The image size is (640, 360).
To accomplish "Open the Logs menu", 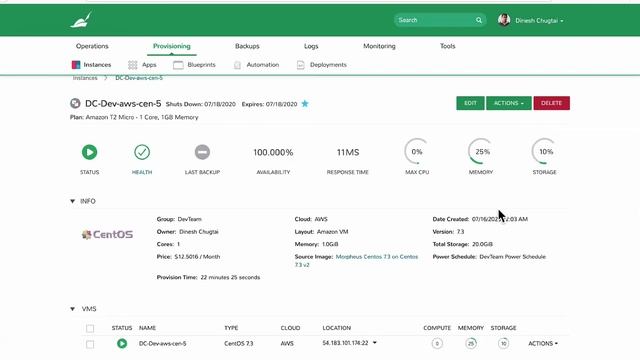I will coord(311,46).
